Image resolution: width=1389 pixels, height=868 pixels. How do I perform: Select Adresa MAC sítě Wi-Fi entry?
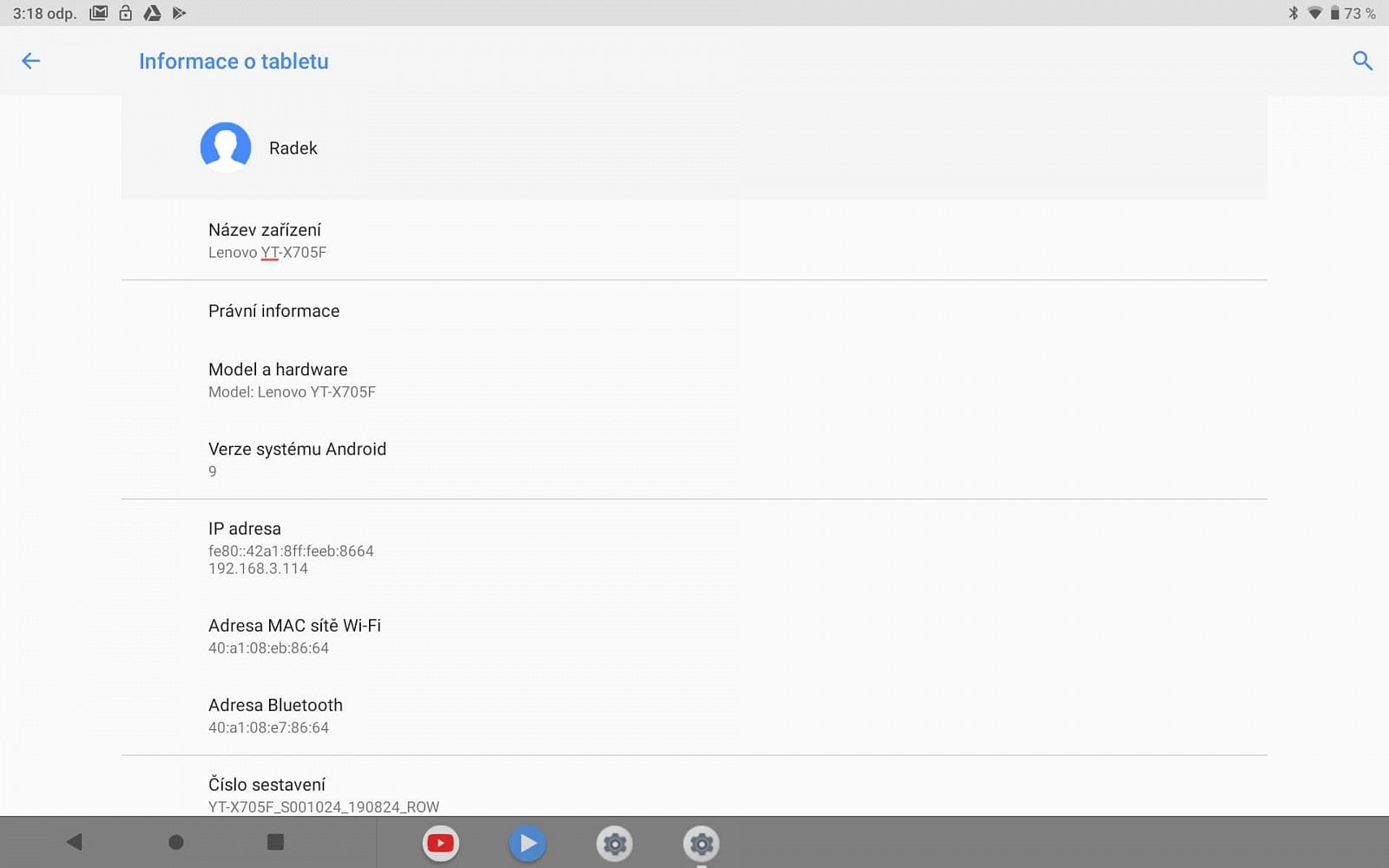tap(694, 636)
